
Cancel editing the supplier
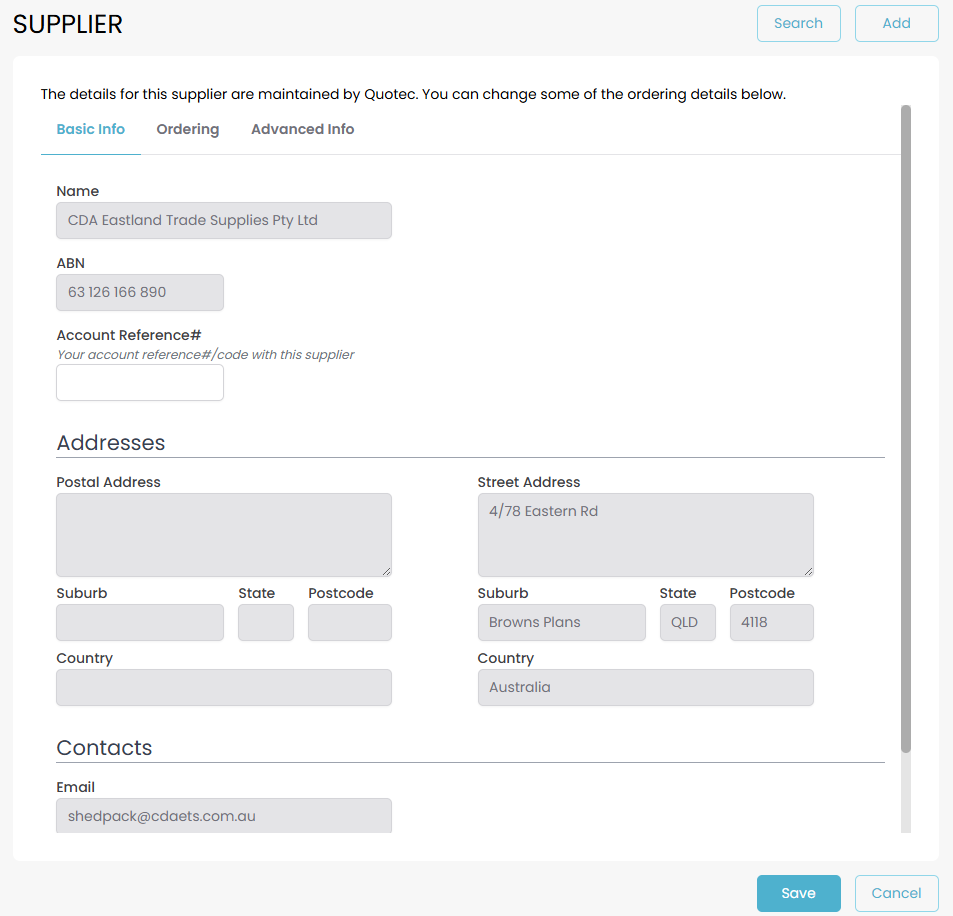pos(896,893)
